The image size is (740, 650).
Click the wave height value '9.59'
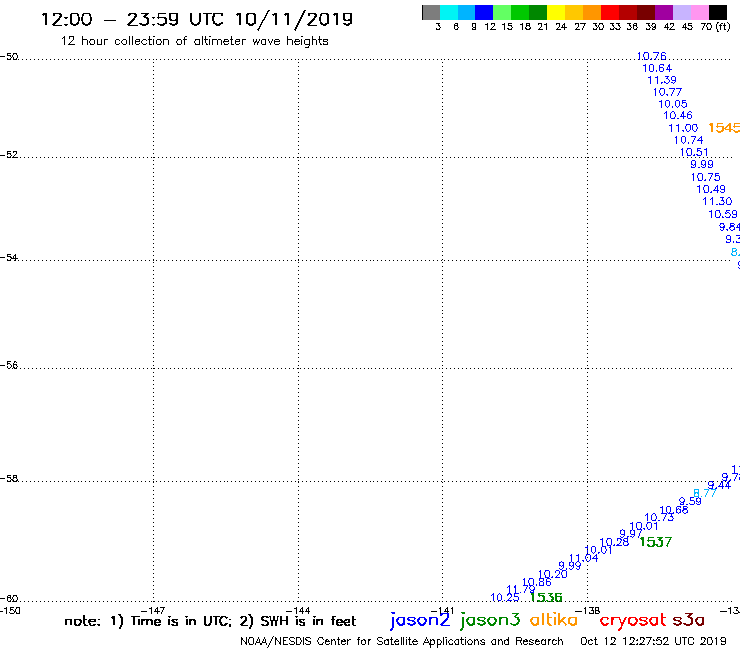pos(690,501)
